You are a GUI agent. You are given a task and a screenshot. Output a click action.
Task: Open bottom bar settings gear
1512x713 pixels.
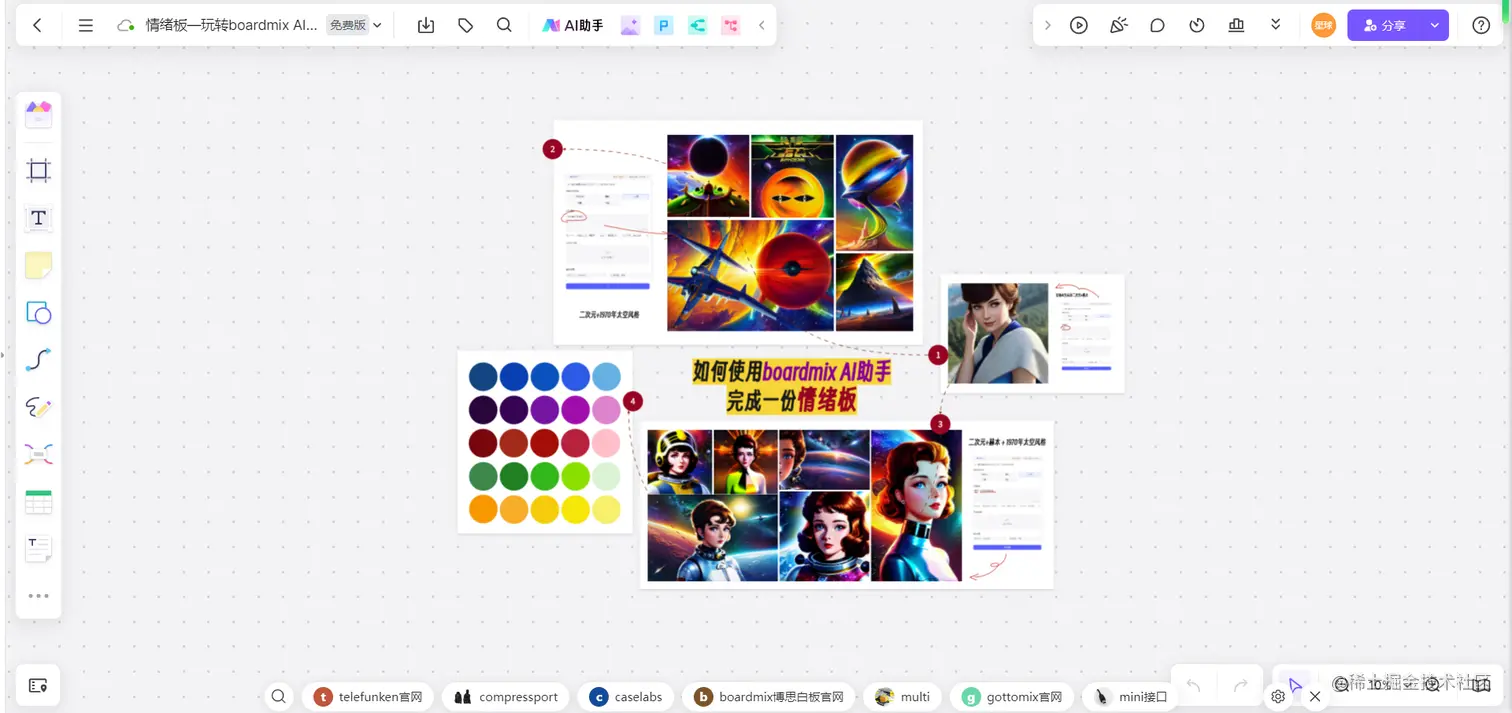tap(1278, 696)
